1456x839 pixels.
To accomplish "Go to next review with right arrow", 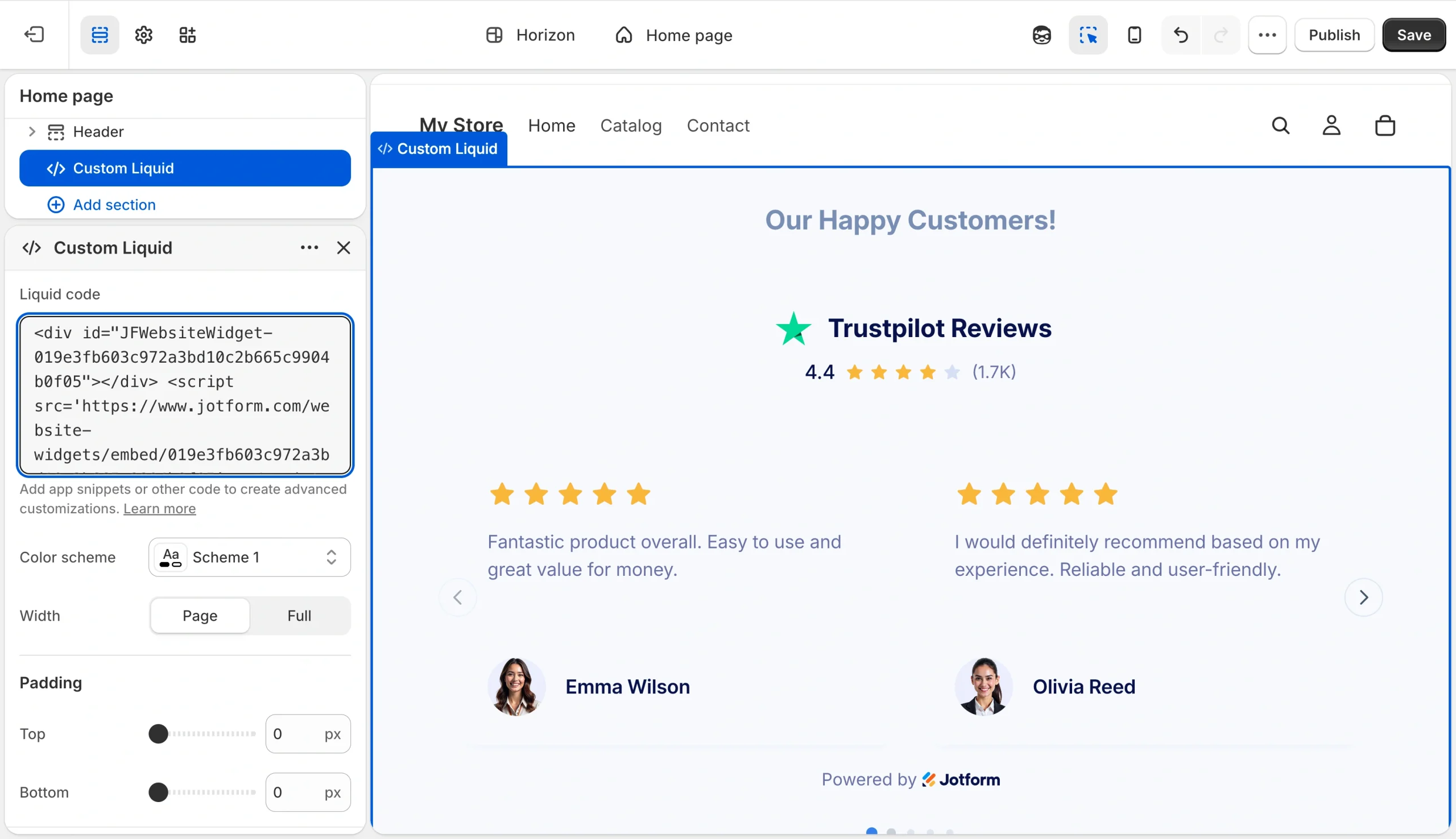I will [1363, 597].
